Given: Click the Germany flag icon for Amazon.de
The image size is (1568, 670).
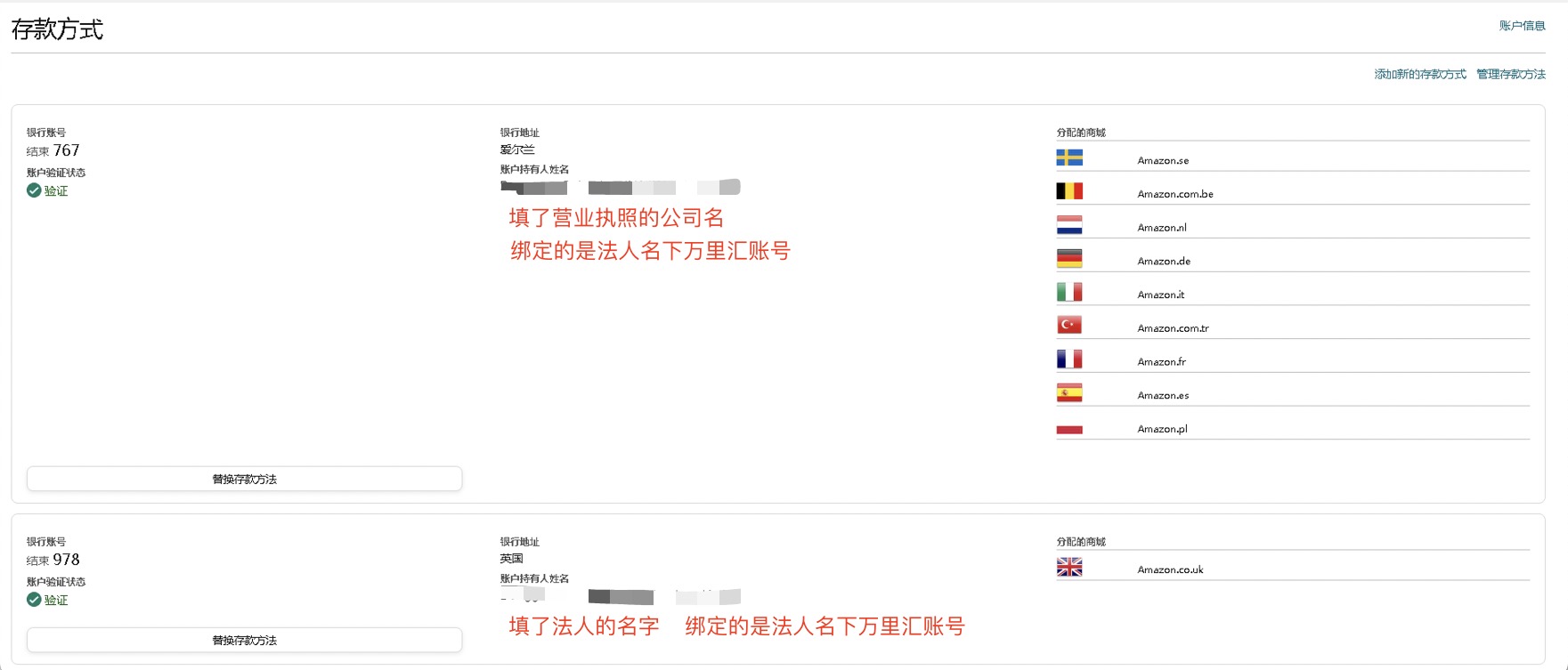Looking at the screenshot, I should click(1069, 259).
